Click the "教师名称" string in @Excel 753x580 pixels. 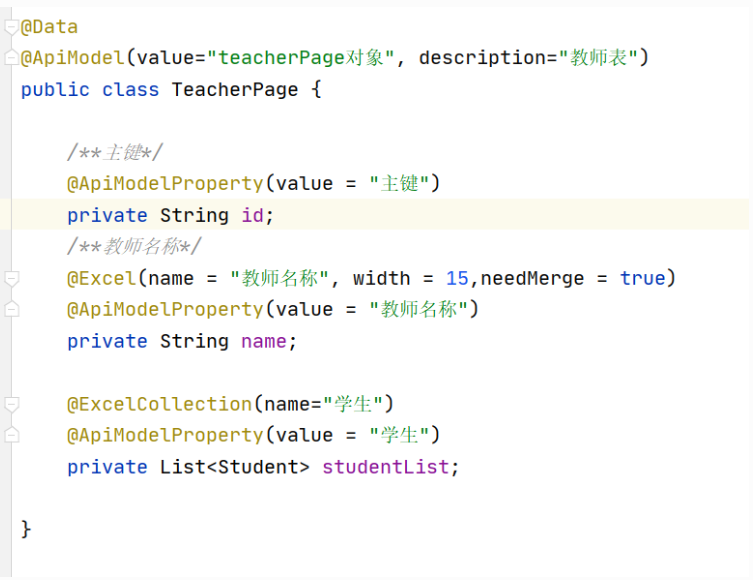(x=279, y=278)
